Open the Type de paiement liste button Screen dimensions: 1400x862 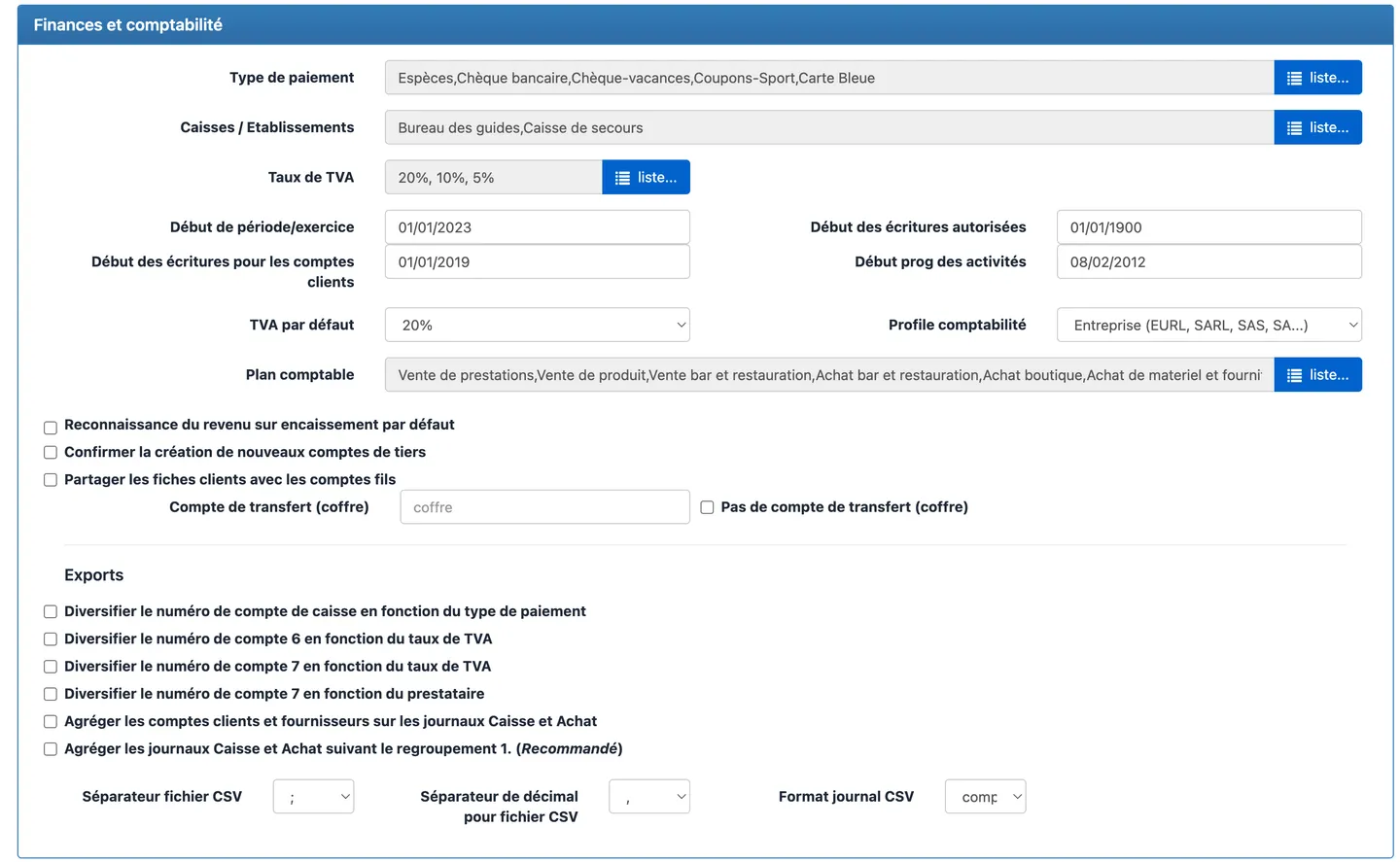click(x=1317, y=78)
